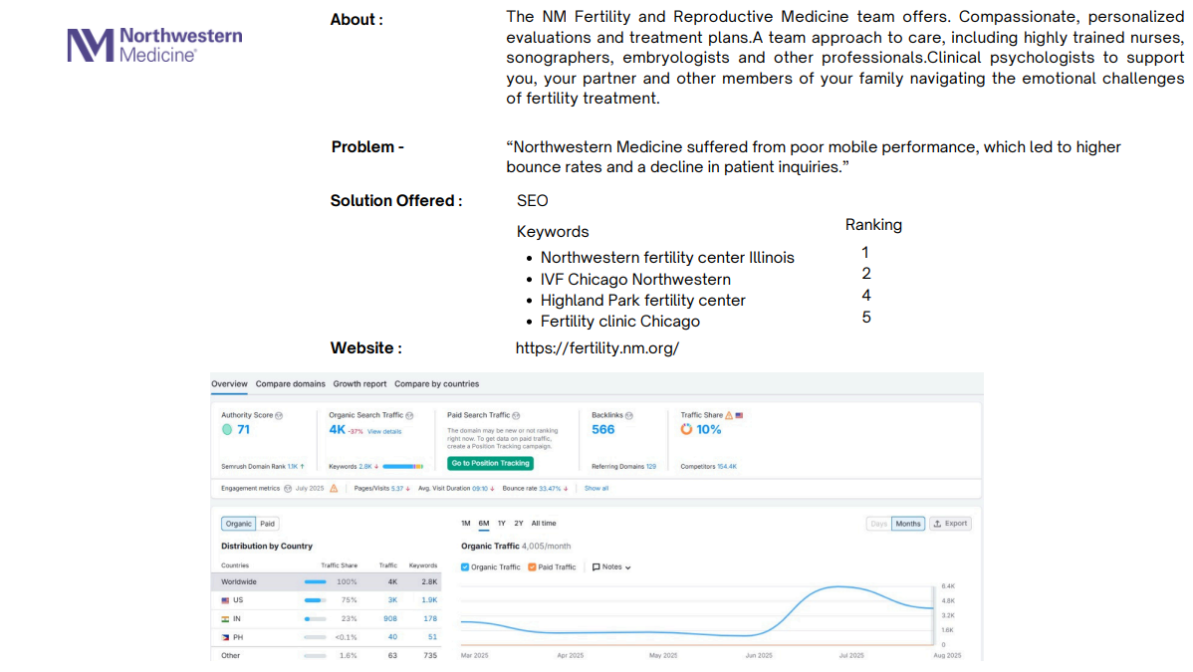Select the Other countries row
The height and width of the screenshot is (672, 1193).
326,655
